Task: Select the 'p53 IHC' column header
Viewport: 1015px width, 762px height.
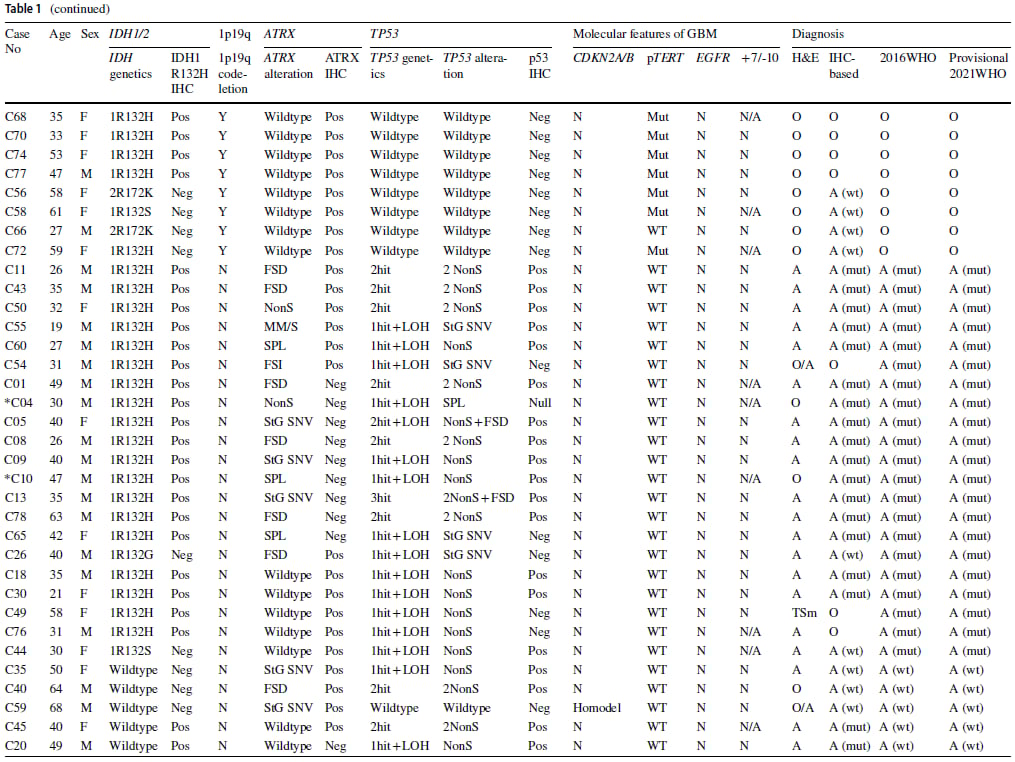Action: click(x=539, y=66)
